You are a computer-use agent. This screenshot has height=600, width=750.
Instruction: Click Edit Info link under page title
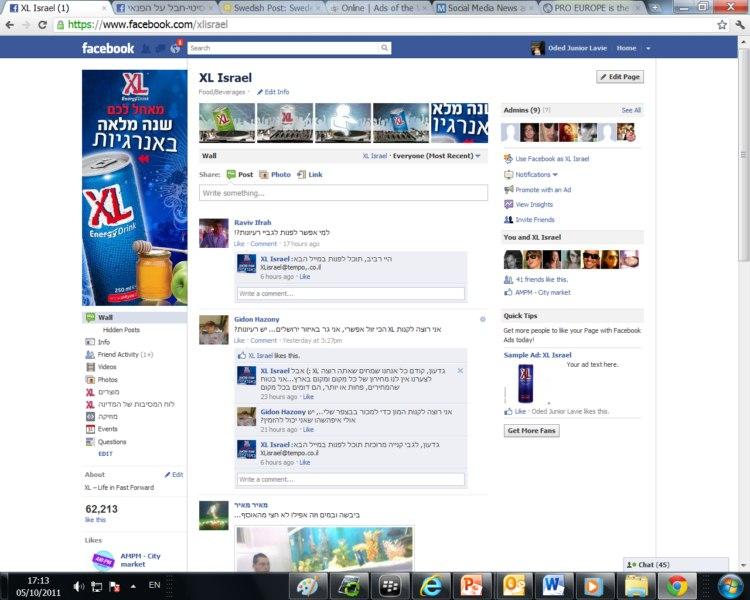(273, 92)
